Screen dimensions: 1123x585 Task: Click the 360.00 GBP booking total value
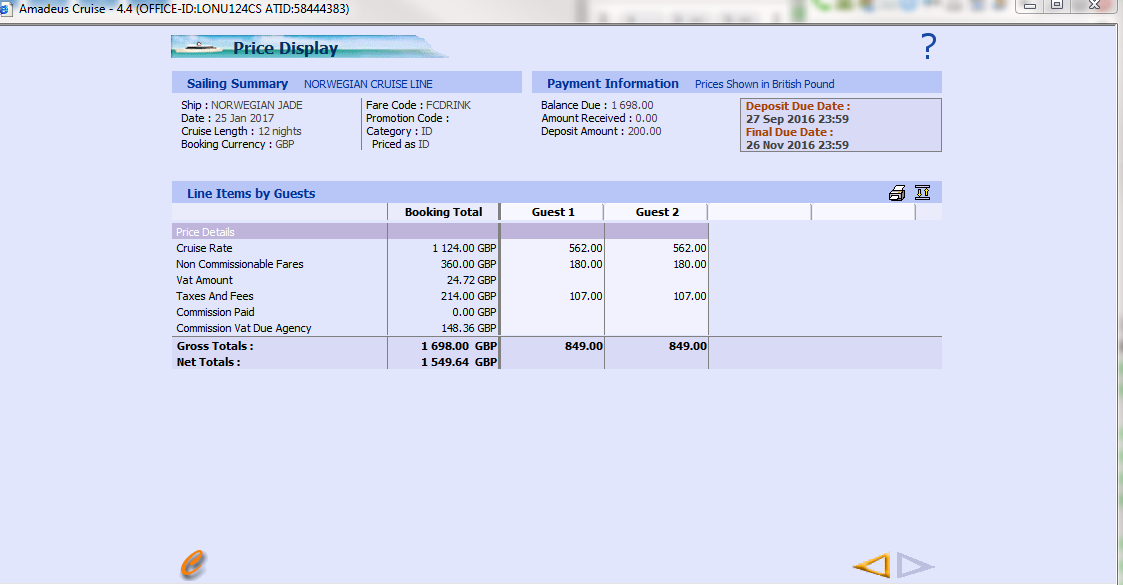point(468,264)
